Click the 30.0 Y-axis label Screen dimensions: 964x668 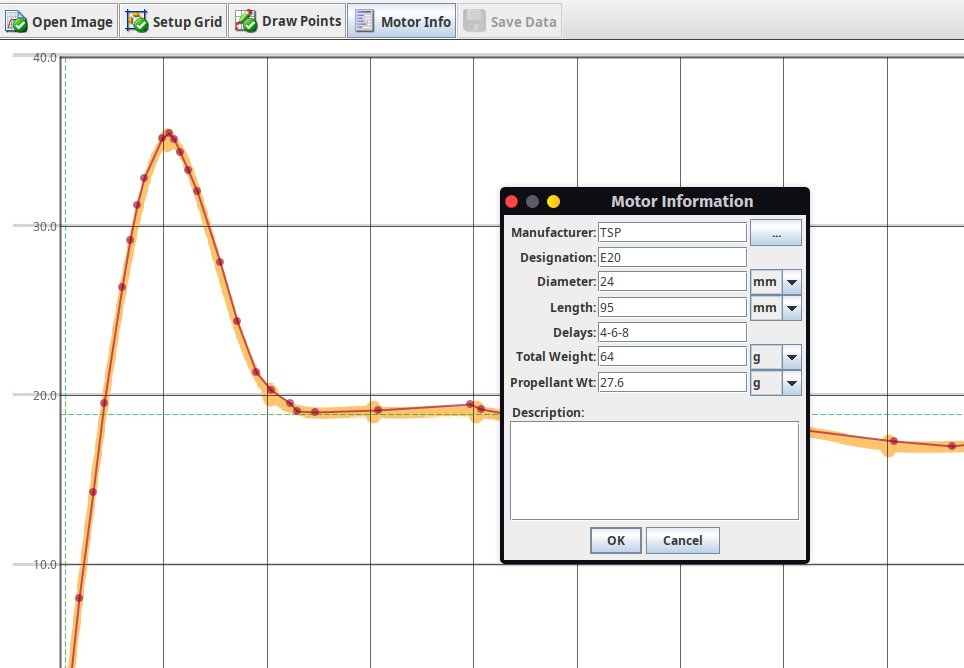click(x=44, y=226)
